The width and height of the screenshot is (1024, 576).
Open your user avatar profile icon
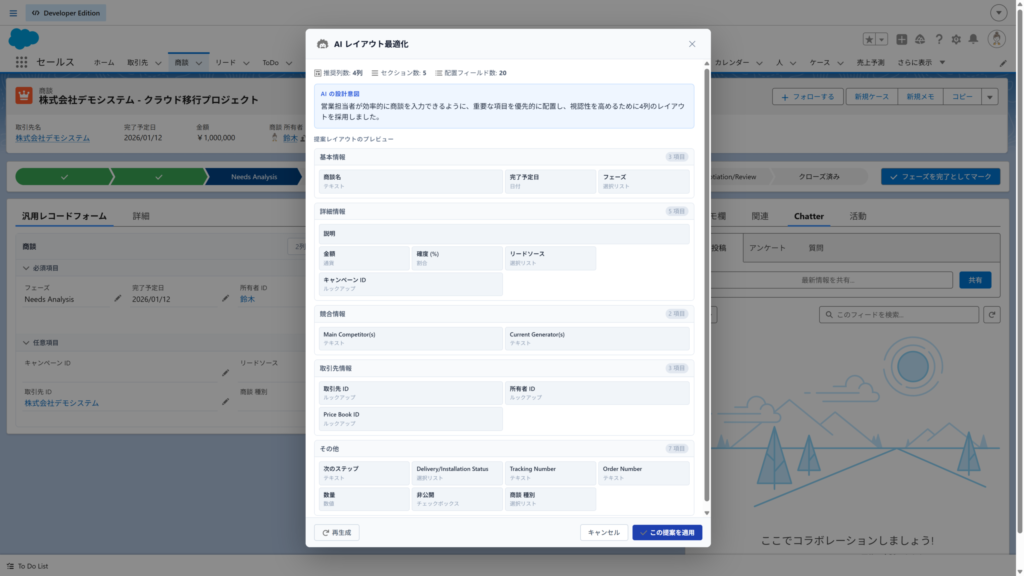tap(997, 39)
